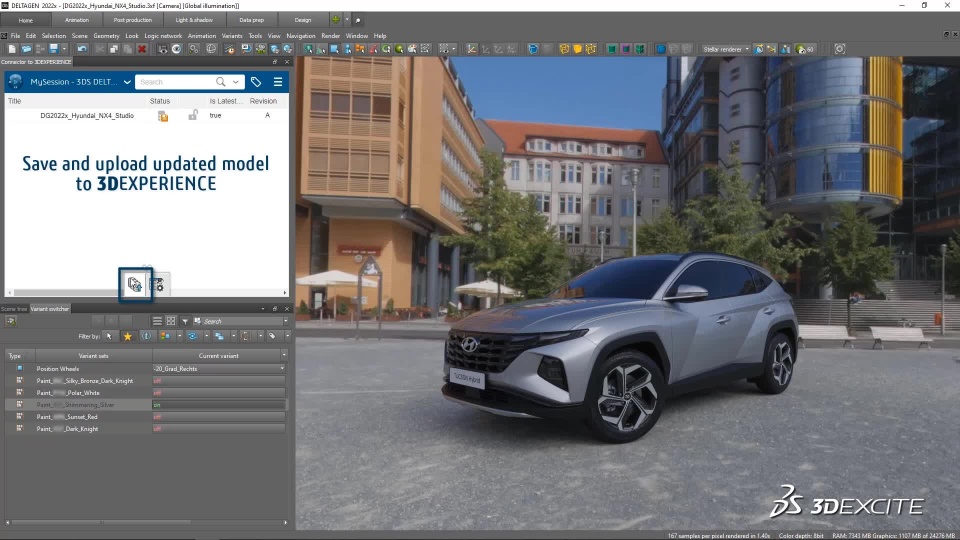
Task: Expand the MySession dropdown chevron
Action: click(x=127, y=82)
